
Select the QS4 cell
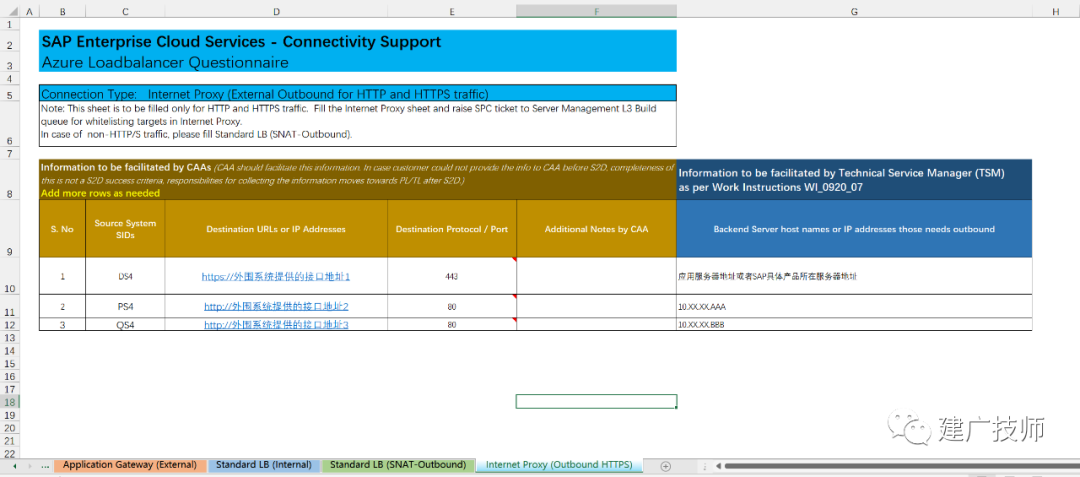(x=125, y=324)
